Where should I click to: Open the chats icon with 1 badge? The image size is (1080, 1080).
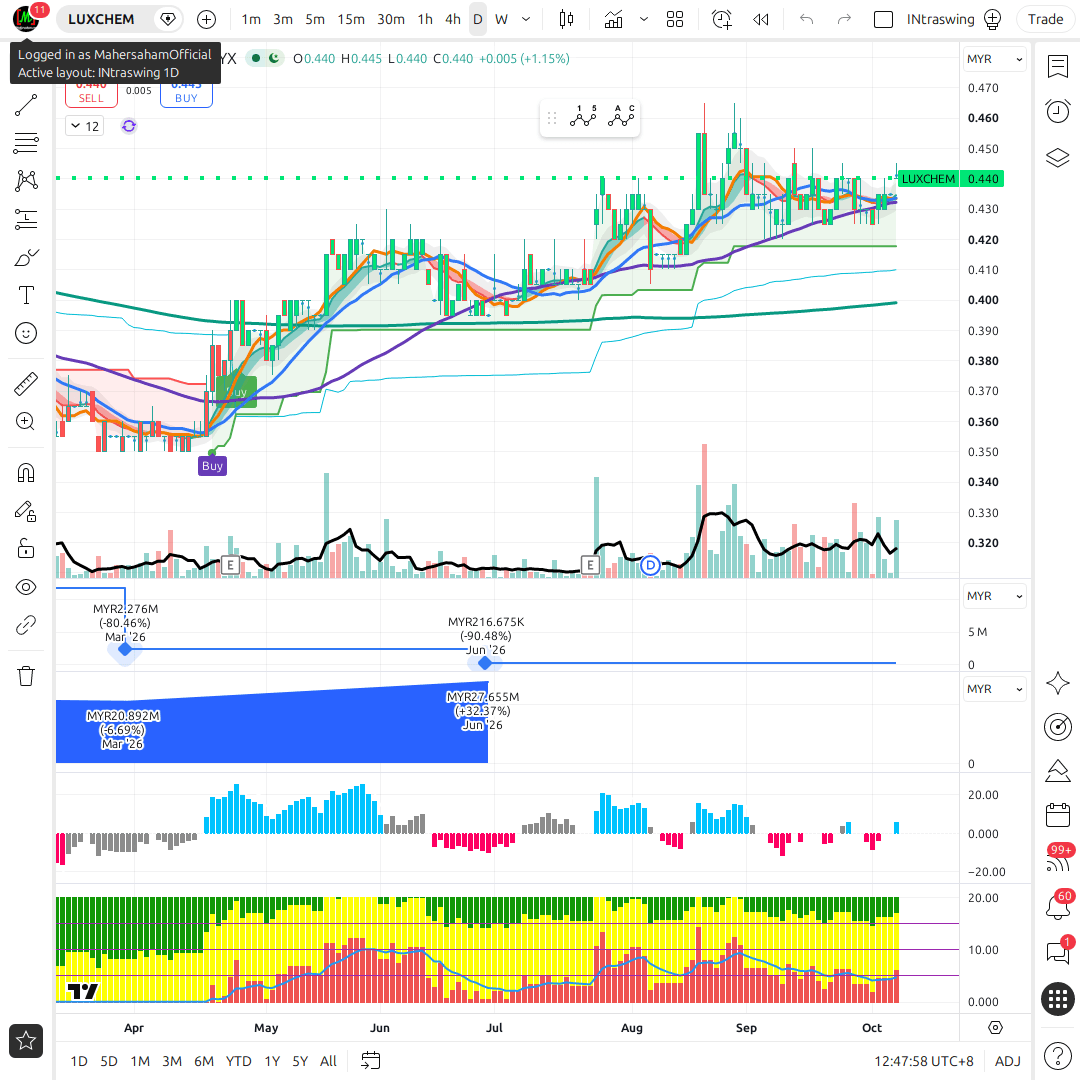tap(1057, 952)
